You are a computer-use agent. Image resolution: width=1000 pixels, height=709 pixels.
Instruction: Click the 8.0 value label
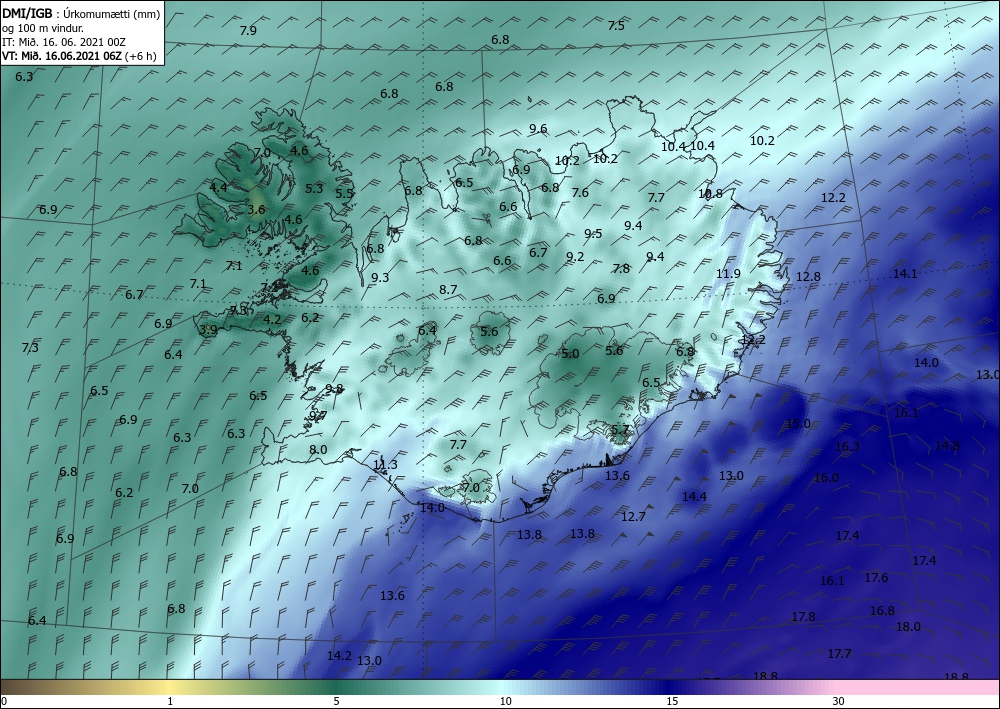(x=318, y=450)
